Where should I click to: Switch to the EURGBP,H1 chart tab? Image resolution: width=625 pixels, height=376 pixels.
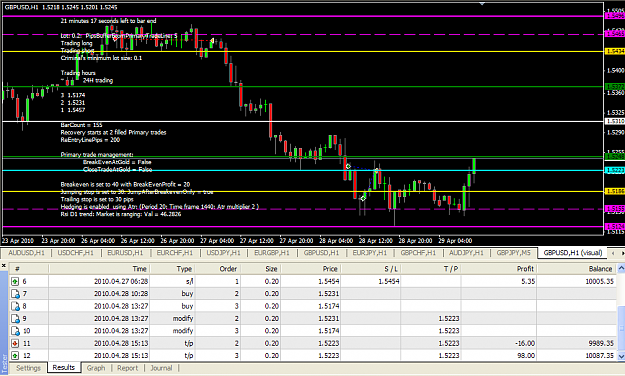click(x=271, y=253)
